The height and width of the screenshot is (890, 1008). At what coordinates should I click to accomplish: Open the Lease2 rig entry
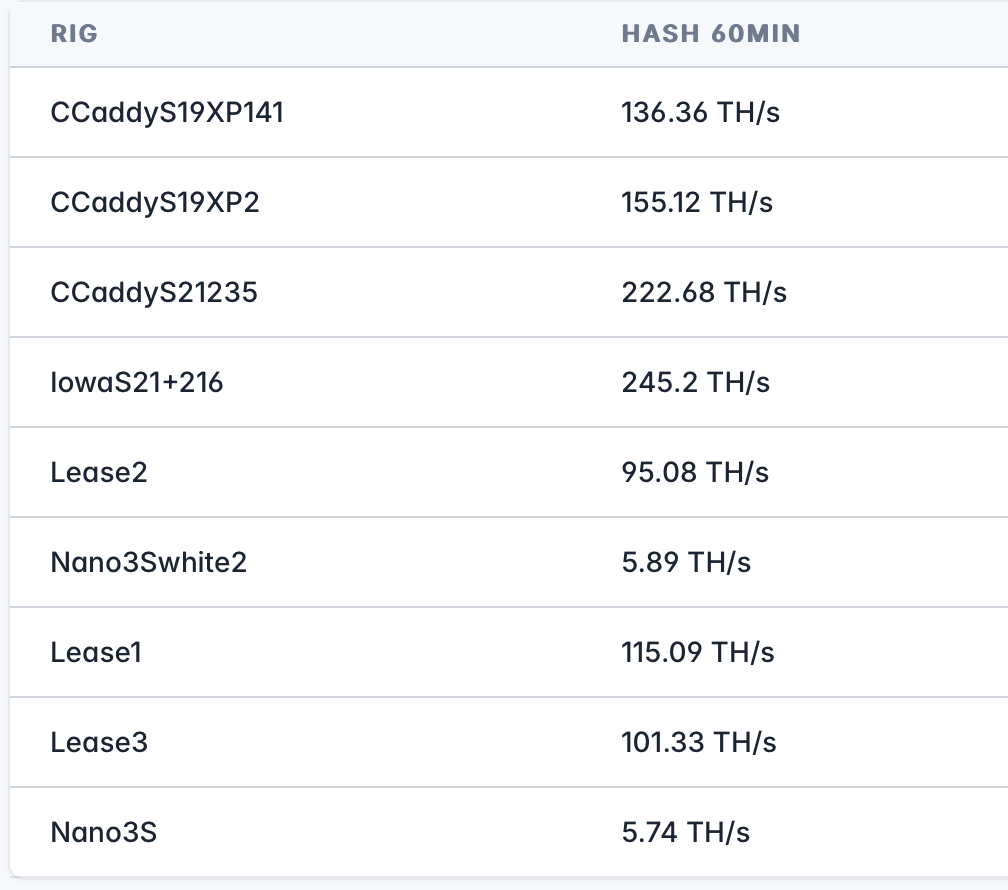pyautogui.click(x=99, y=472)
